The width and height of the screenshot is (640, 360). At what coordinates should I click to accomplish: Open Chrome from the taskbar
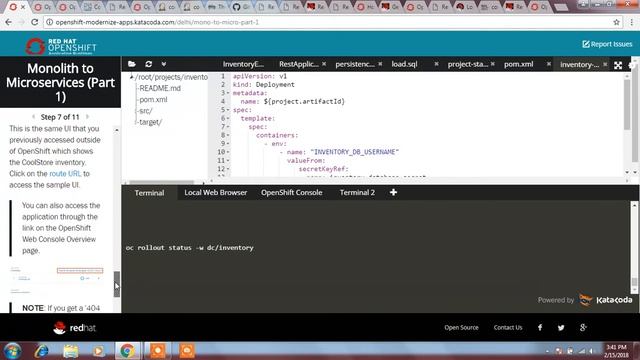(127, 351)
